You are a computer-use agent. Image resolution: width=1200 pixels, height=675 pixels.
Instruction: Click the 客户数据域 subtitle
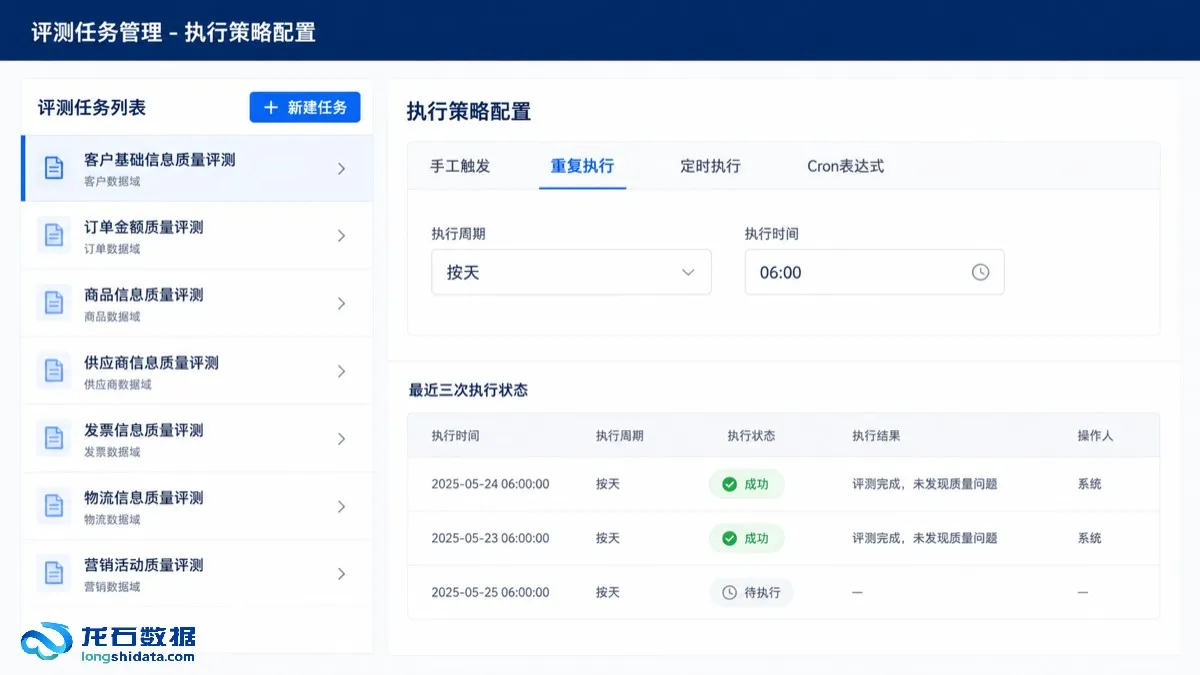click(x=112, y=182)
